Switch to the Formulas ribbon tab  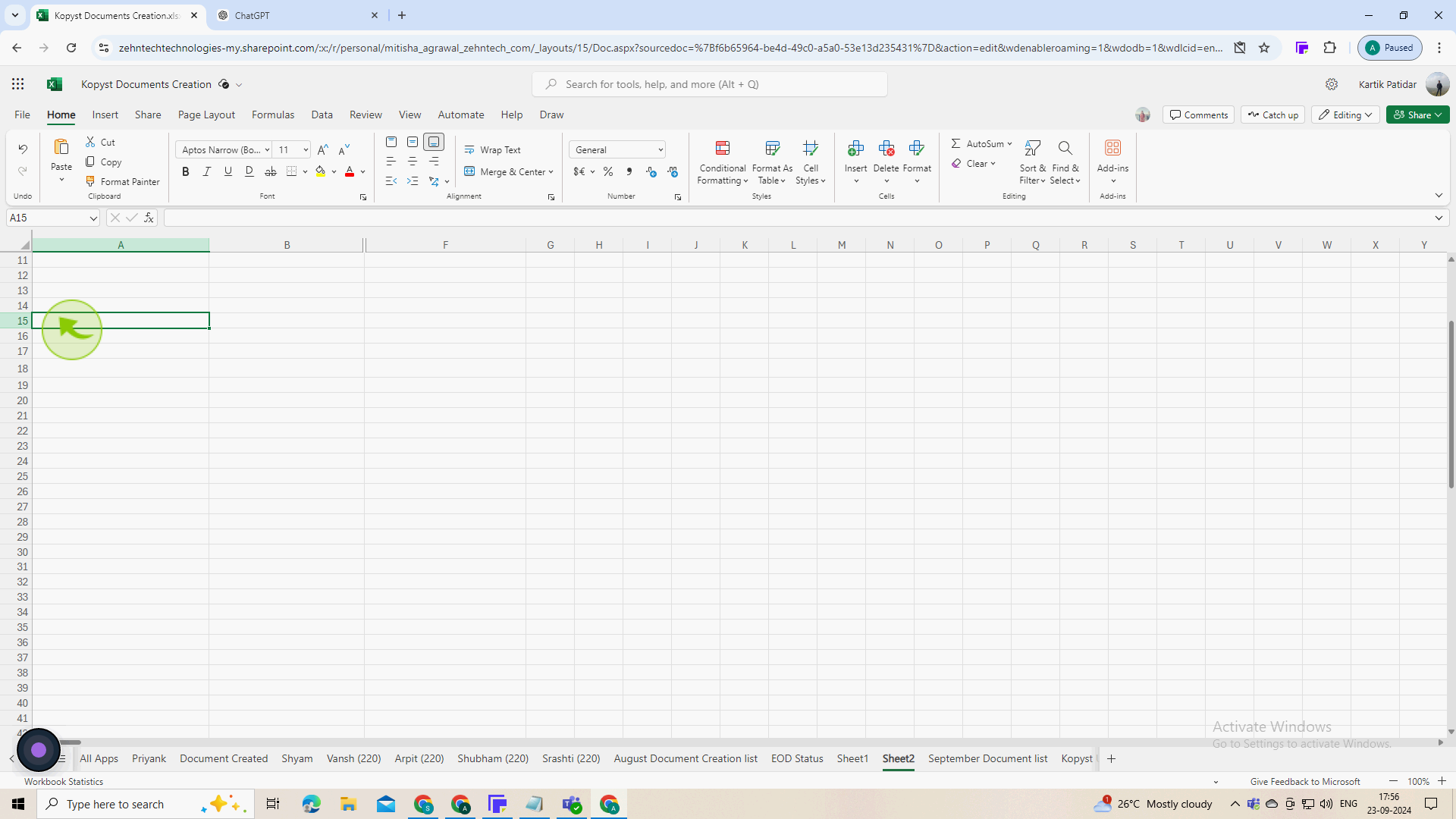point(273,115)
